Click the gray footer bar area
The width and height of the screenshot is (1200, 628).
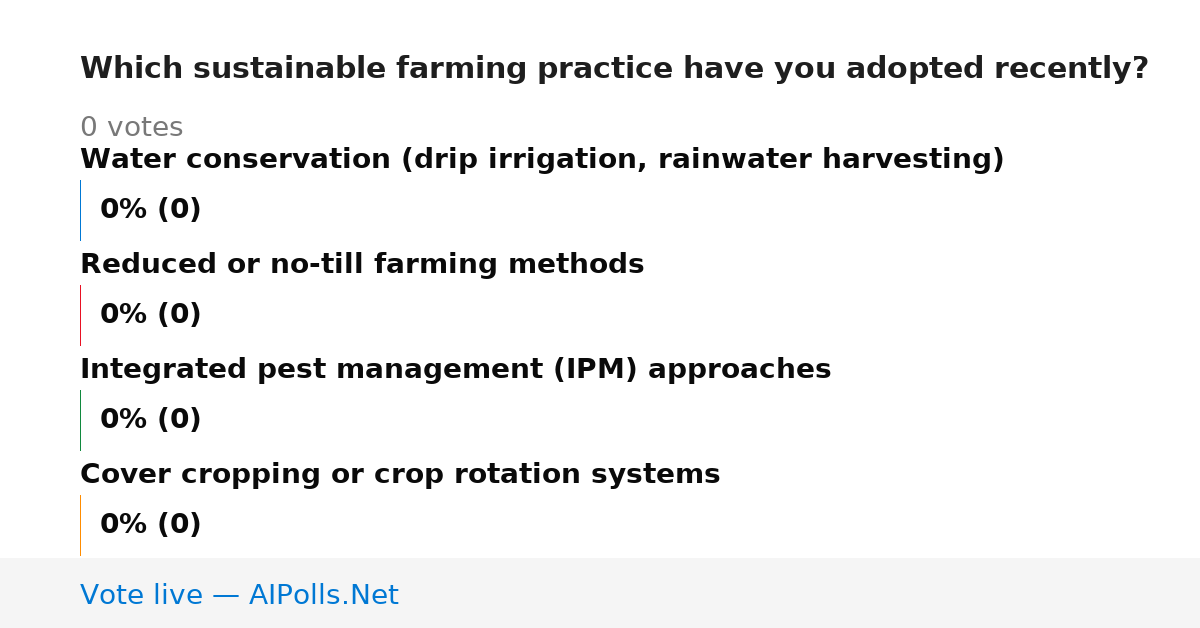pyautogui.click(x=600, y=593)
